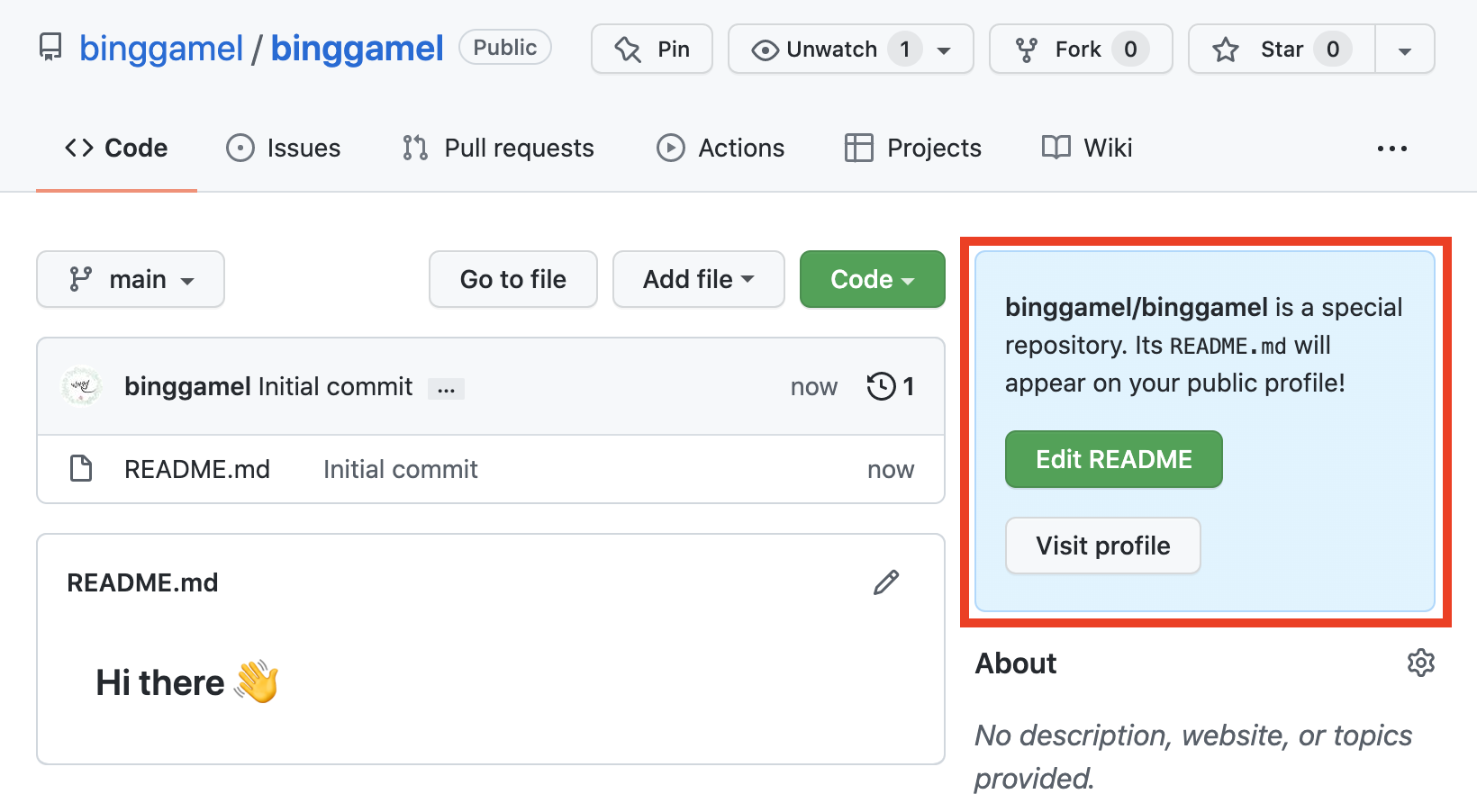Screen dimensions: 1477x812
Task: Open the binggamel author link in commit row
Action: point(187,386)
